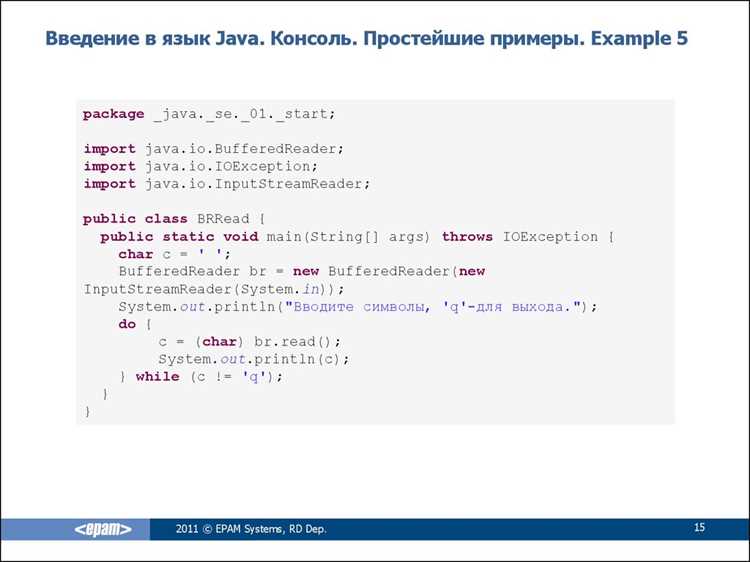Click the import java.io.IOException line
This screenshot has height=562, width=750.
tap(200, 166)
